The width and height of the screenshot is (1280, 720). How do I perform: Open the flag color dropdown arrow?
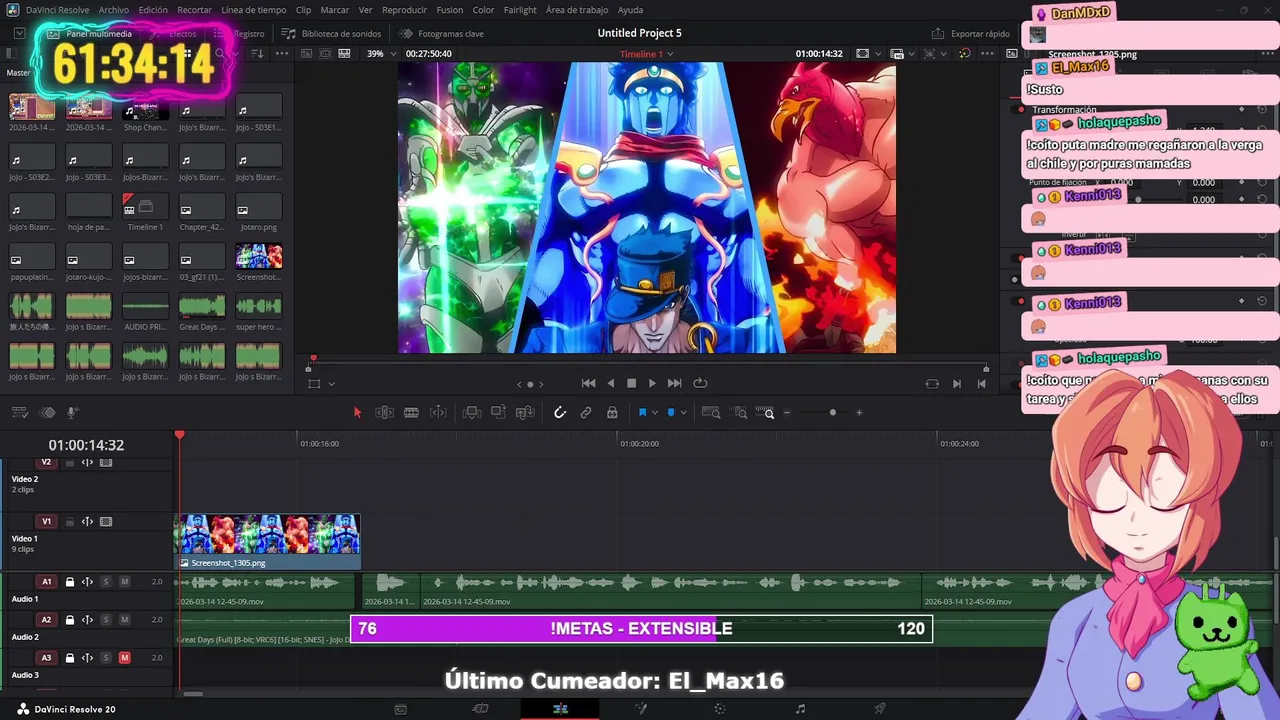tap(654, 413)
